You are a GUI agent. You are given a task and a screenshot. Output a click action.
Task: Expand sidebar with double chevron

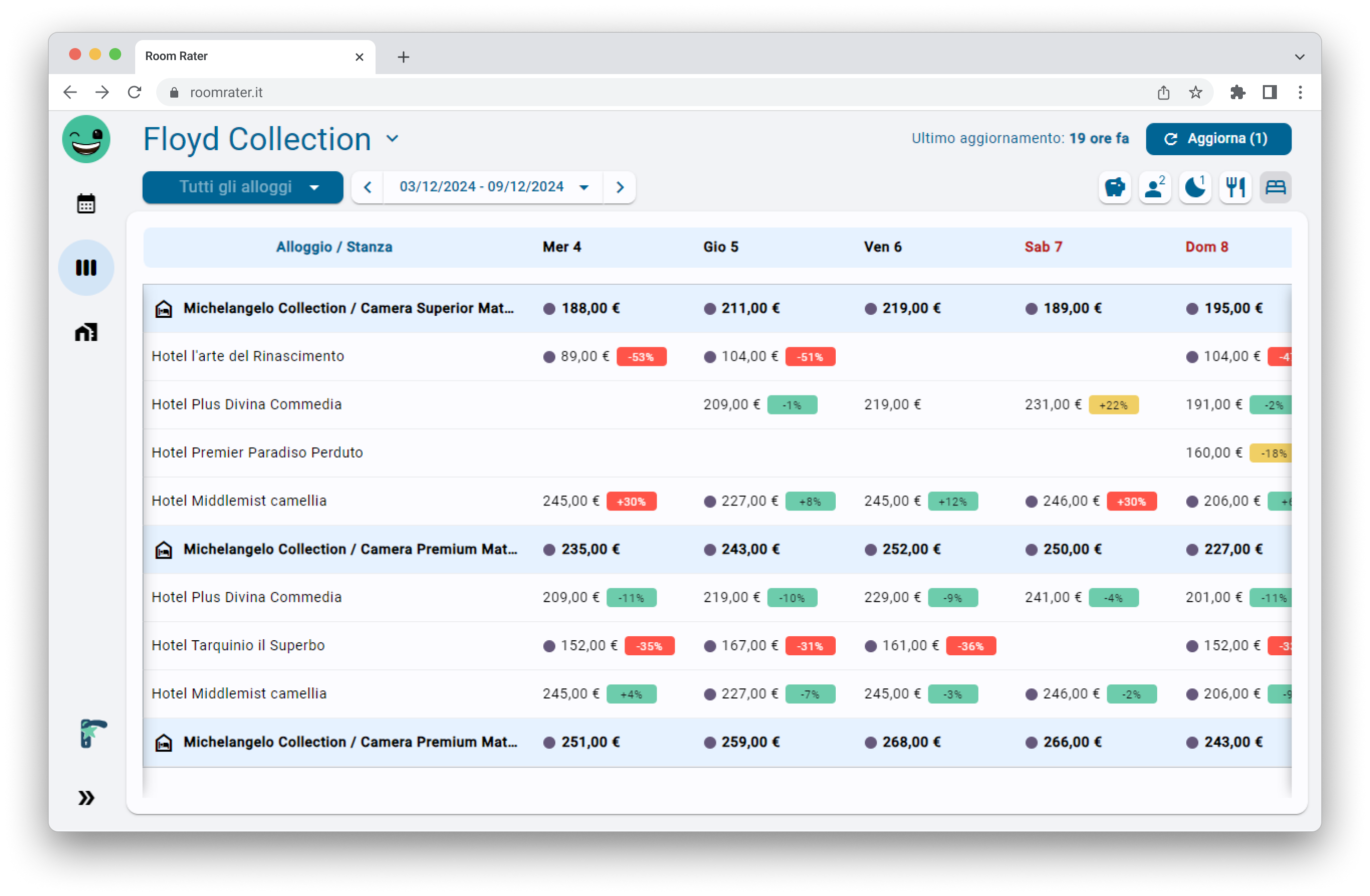[x=86, y=798]
